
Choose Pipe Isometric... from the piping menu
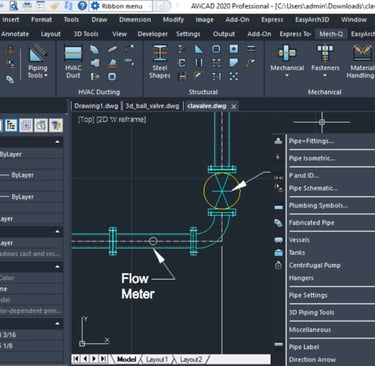pyautogui.click(x=312, y=158)
